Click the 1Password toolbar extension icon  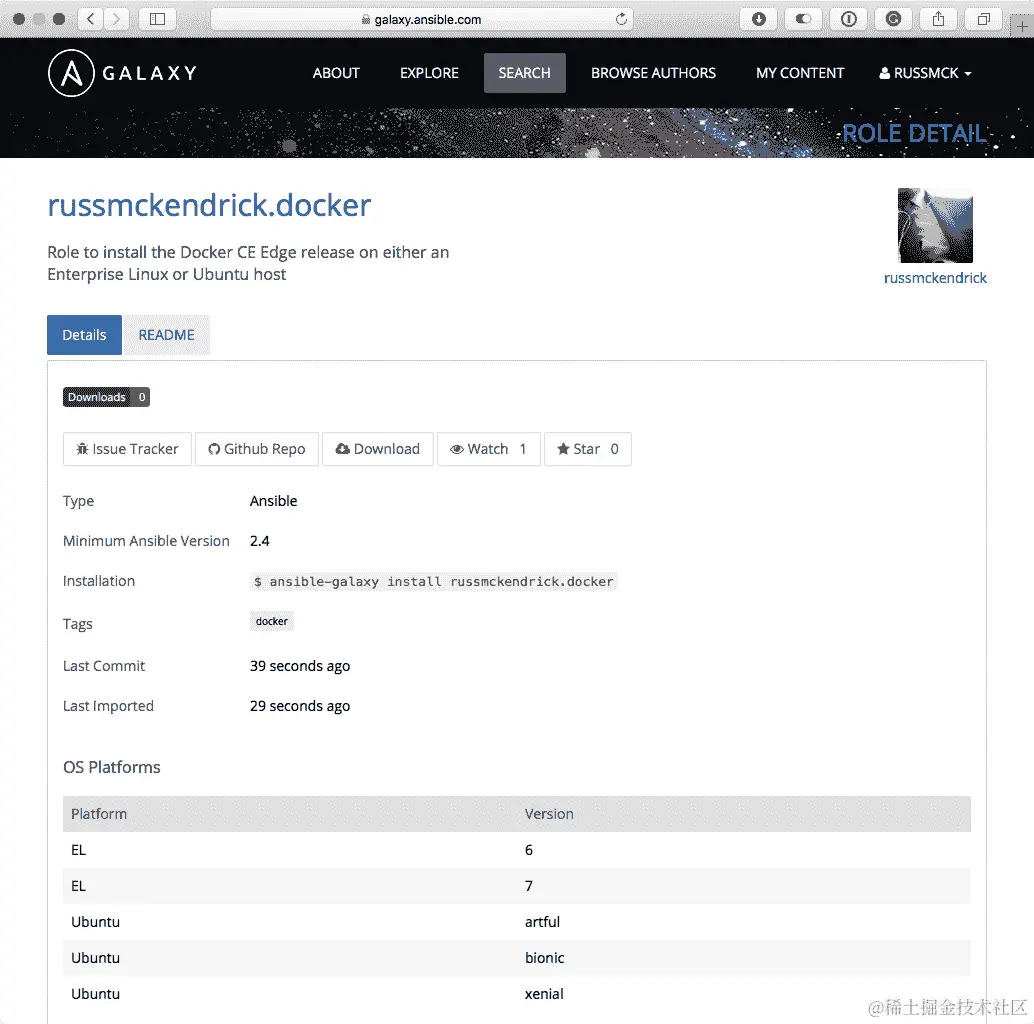848,19
